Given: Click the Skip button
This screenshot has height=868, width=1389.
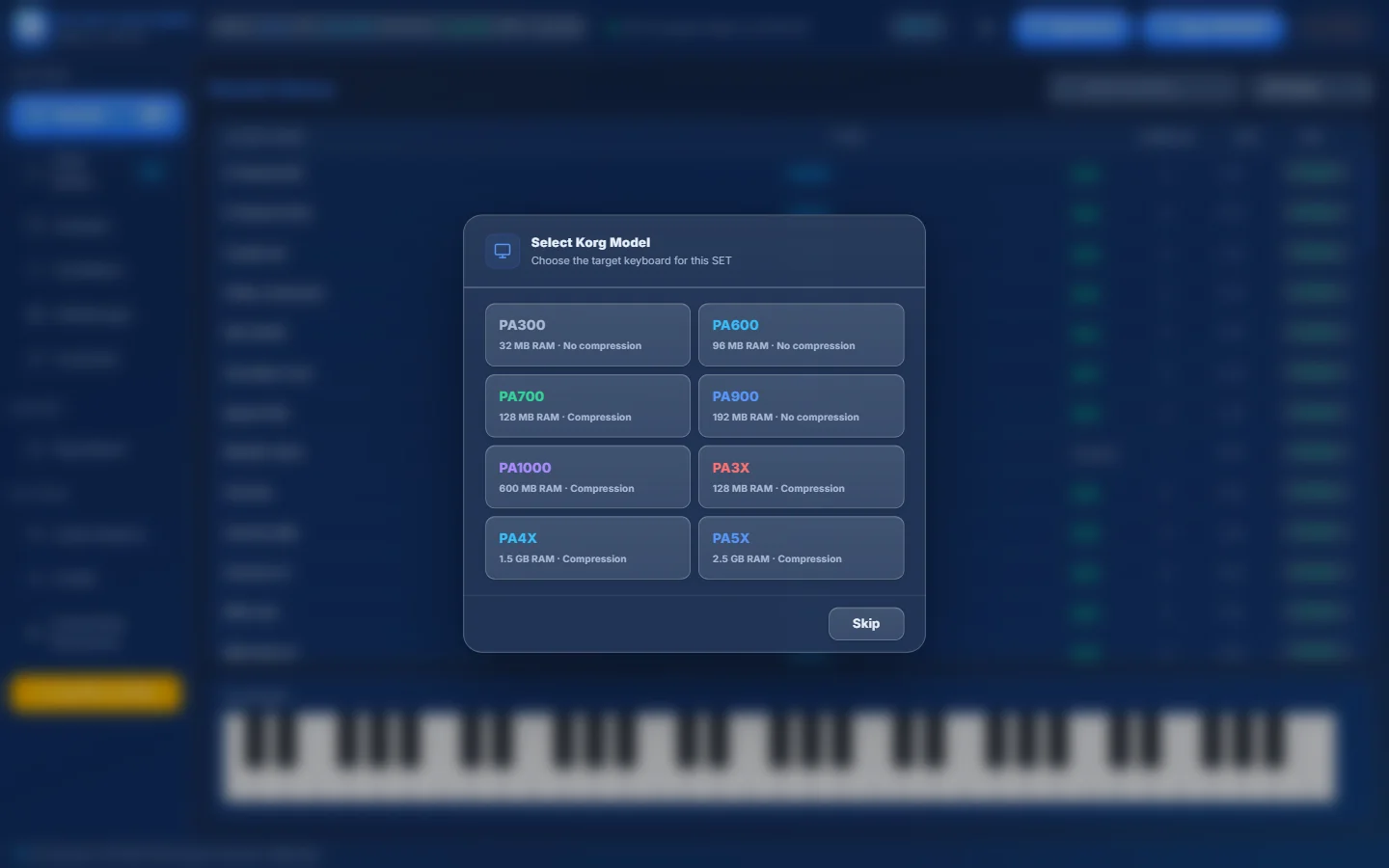Looking at the screenshot, I should pos(866,624).
